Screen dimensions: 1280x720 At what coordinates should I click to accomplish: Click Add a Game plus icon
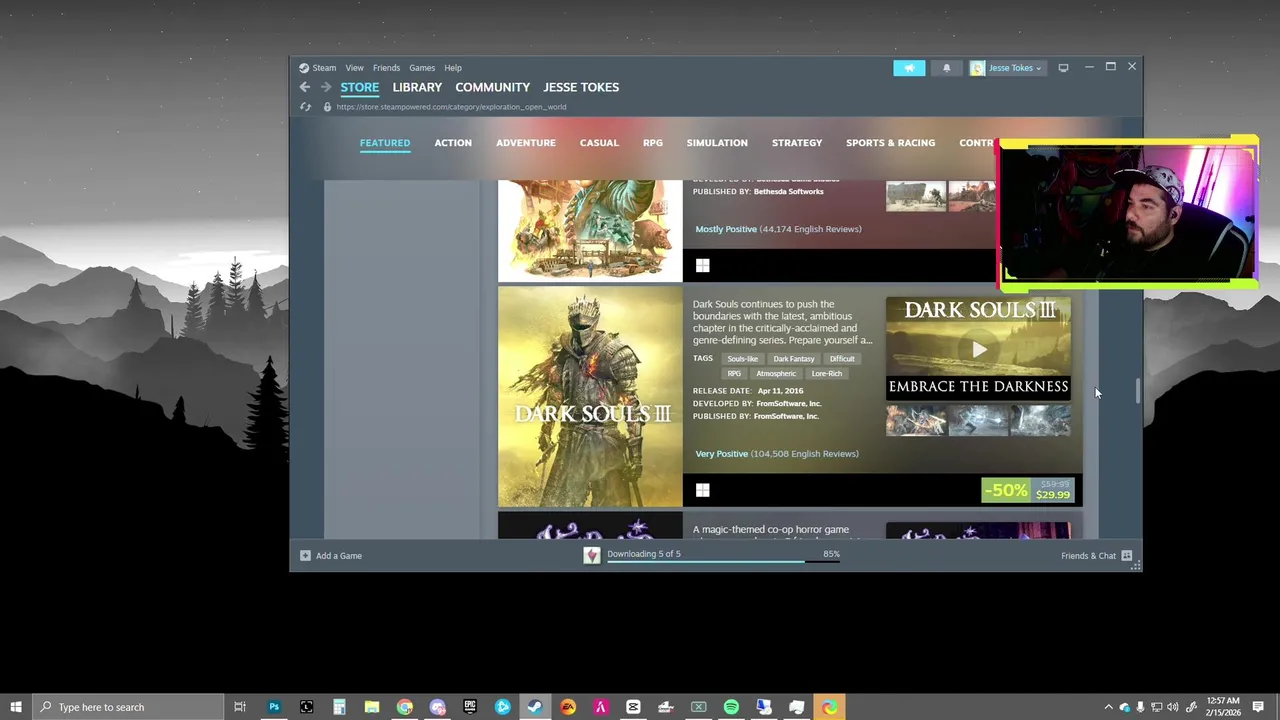click(305, 556)
